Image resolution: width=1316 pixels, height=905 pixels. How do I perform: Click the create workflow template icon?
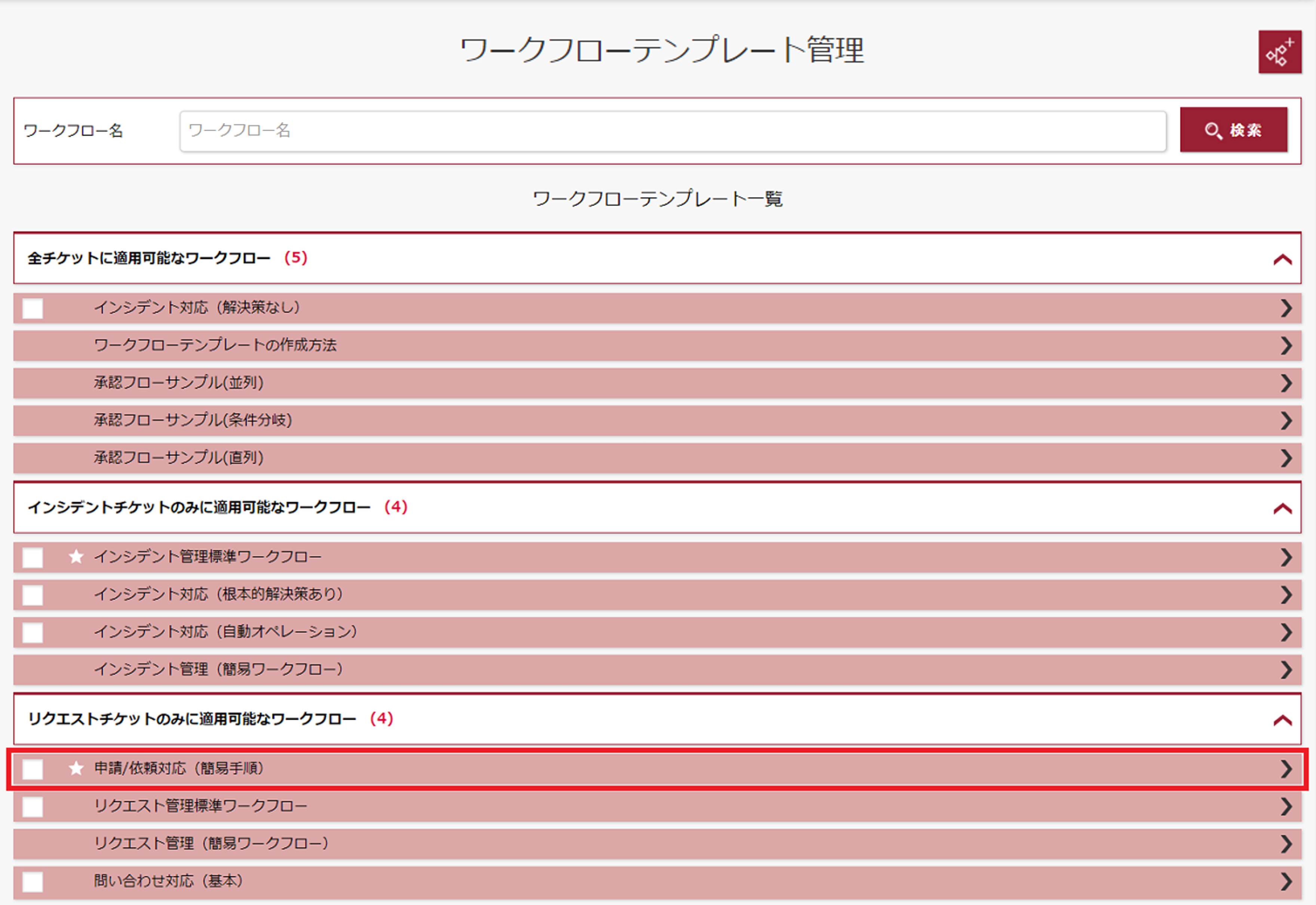tap(1280, 52)
